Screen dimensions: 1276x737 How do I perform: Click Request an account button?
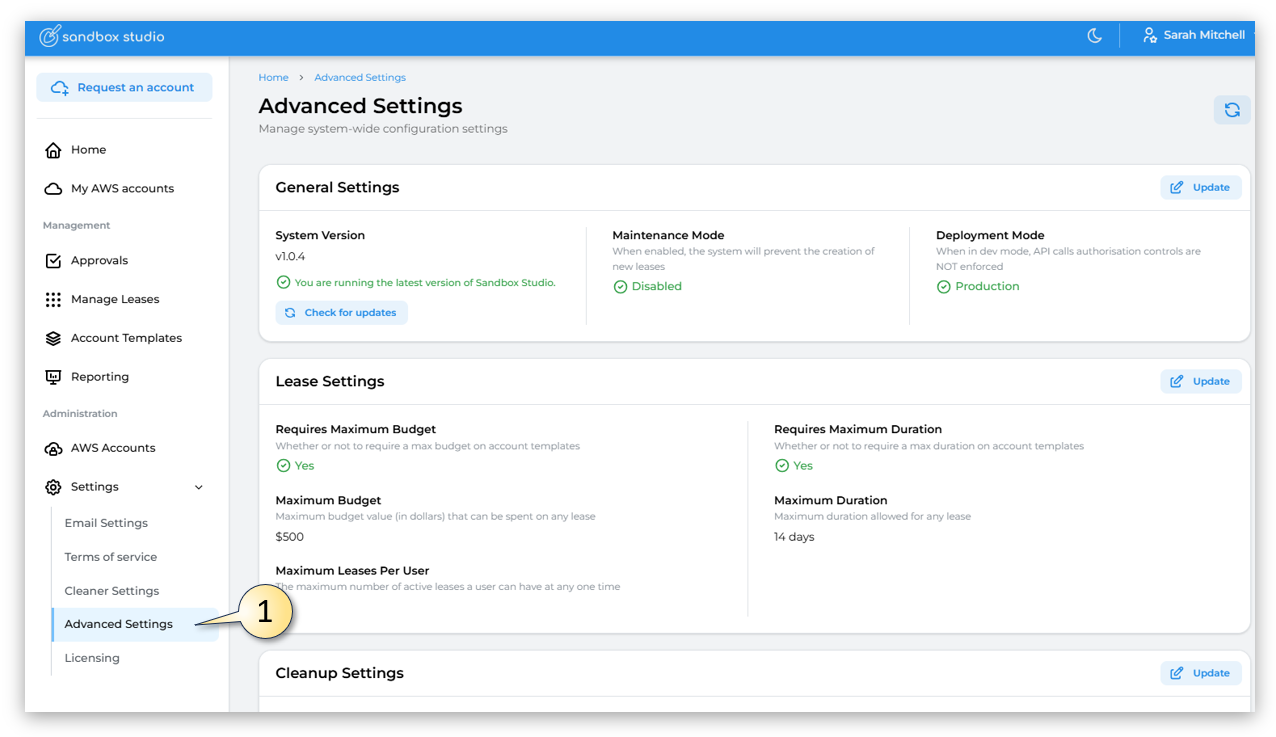click(x=124, y=88)
